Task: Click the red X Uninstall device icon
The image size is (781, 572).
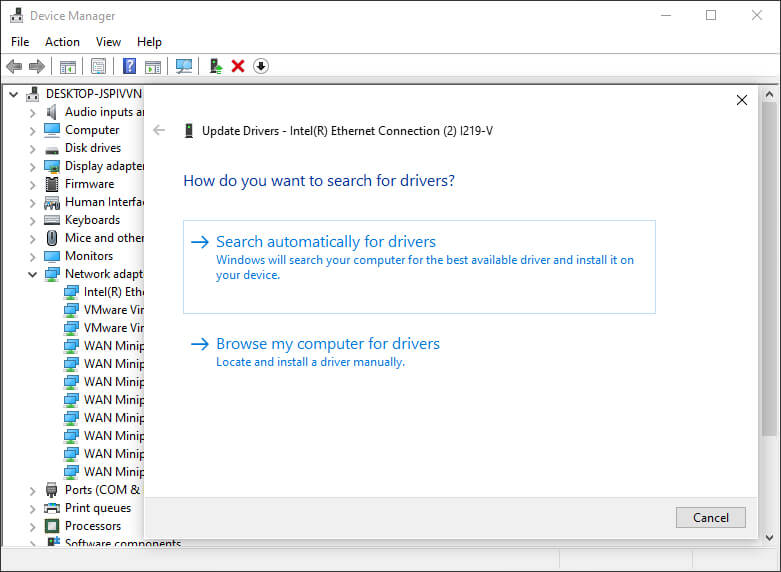Action: pyautogui.click(x=238, y=66)
